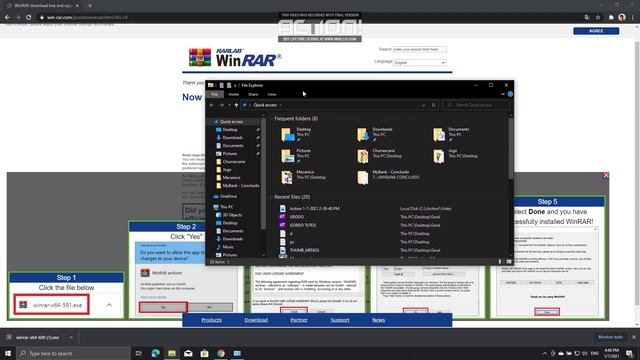Click Mostrar tudo in downloads bar
The image size is (640, 360).
click(610, 337)
